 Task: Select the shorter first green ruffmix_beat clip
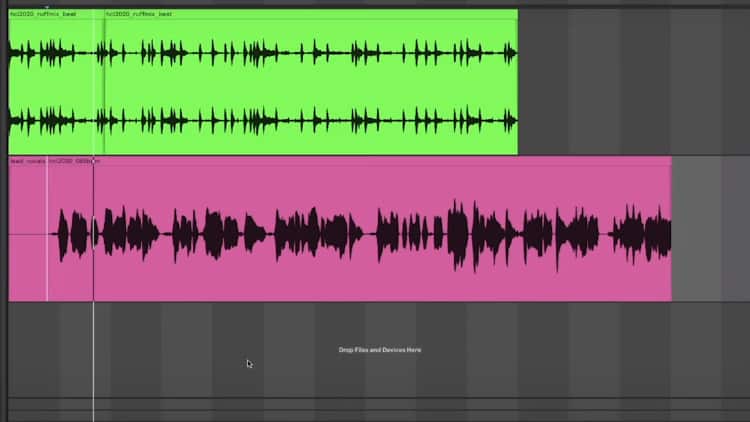[56, 82]
